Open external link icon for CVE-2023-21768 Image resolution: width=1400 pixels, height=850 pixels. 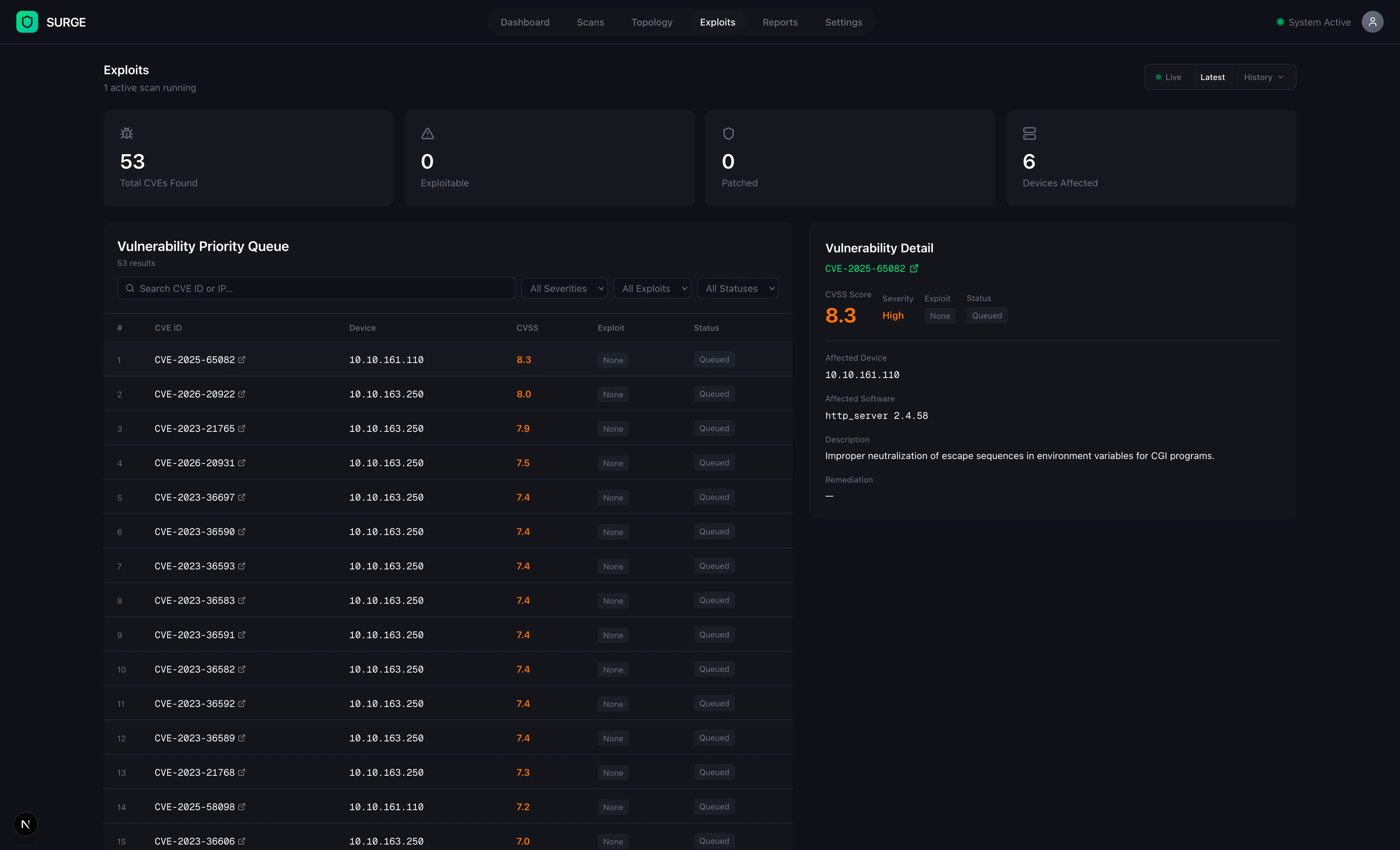point(241,772)
